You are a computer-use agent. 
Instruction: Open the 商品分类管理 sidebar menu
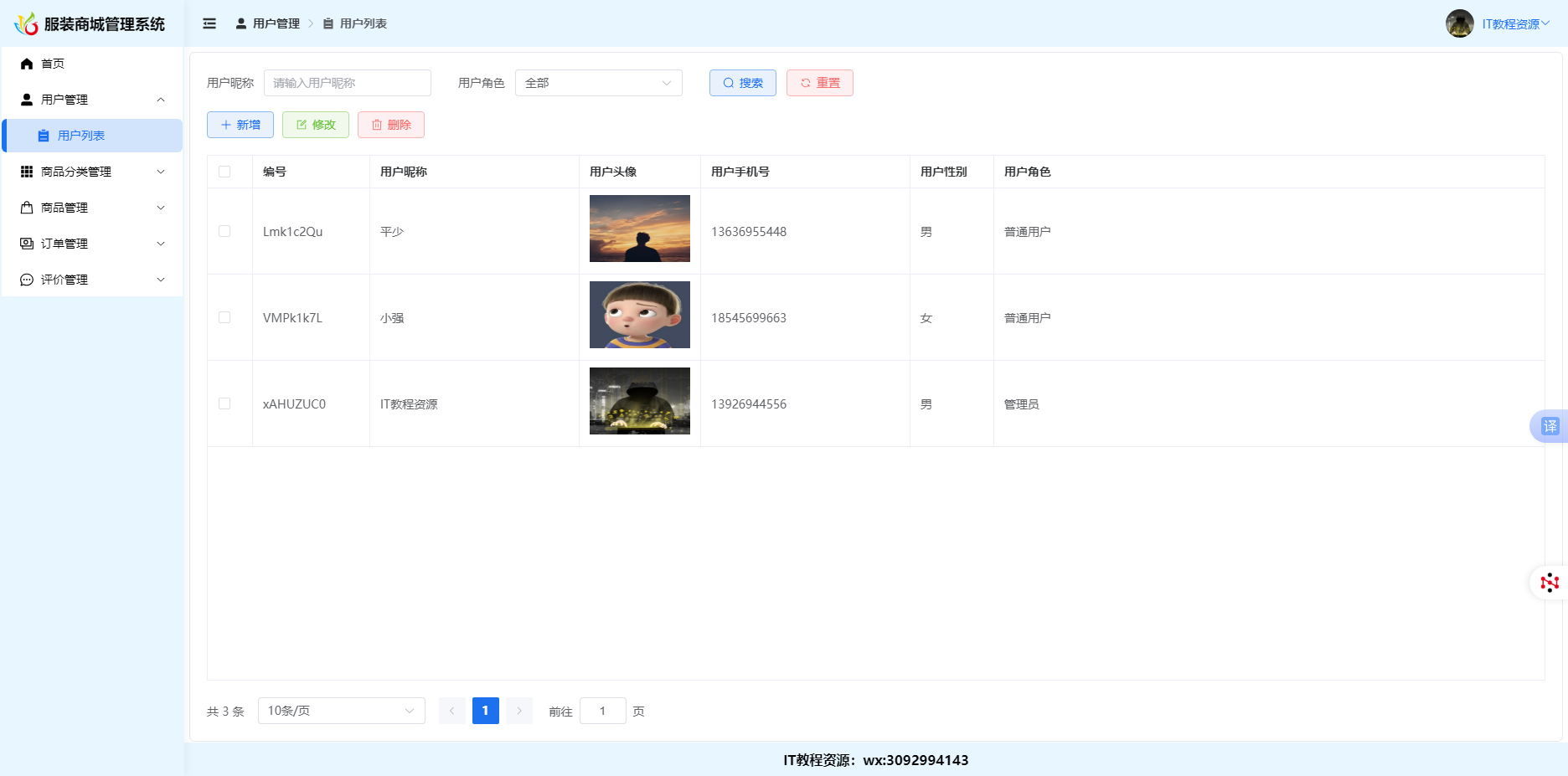(92, 172)
